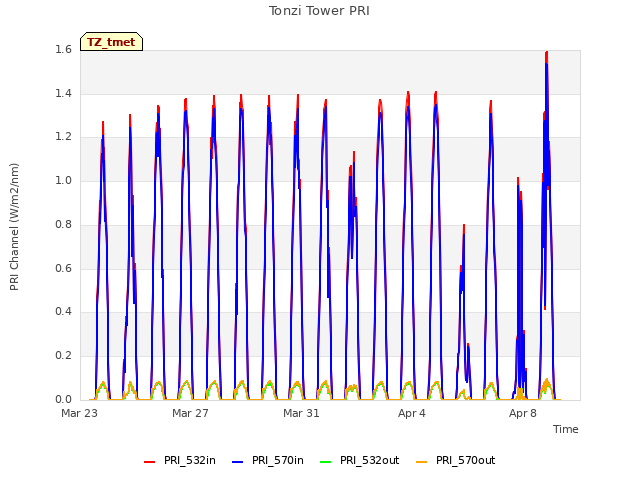Click the orange PRI_570out legend swatch
Viewport: 640px width, 480px height.
pyautogui.click(x=422, y=462)
